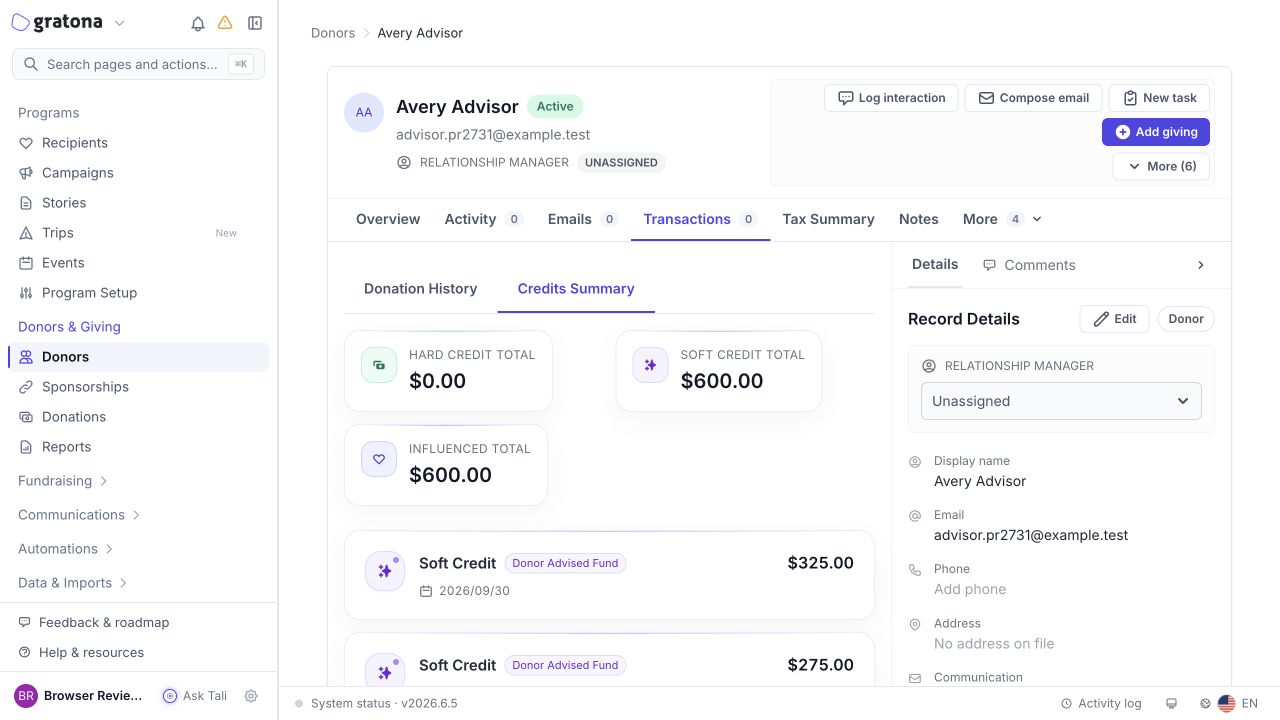The width and height of the screenshot is (1280, 720).
Task: Click the Influenced Total heart icon
Action: coord(379,459)
